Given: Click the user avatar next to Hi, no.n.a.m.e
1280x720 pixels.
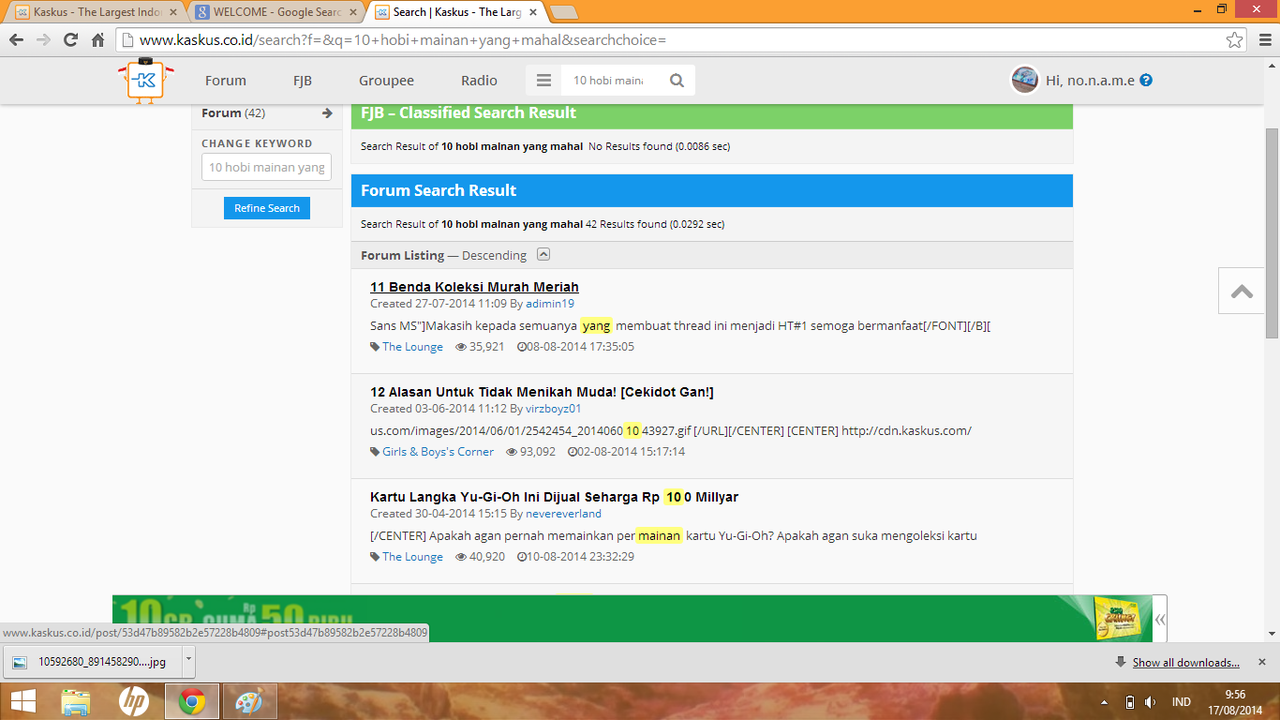Looking at the screenshot, I should point(1025,80).
